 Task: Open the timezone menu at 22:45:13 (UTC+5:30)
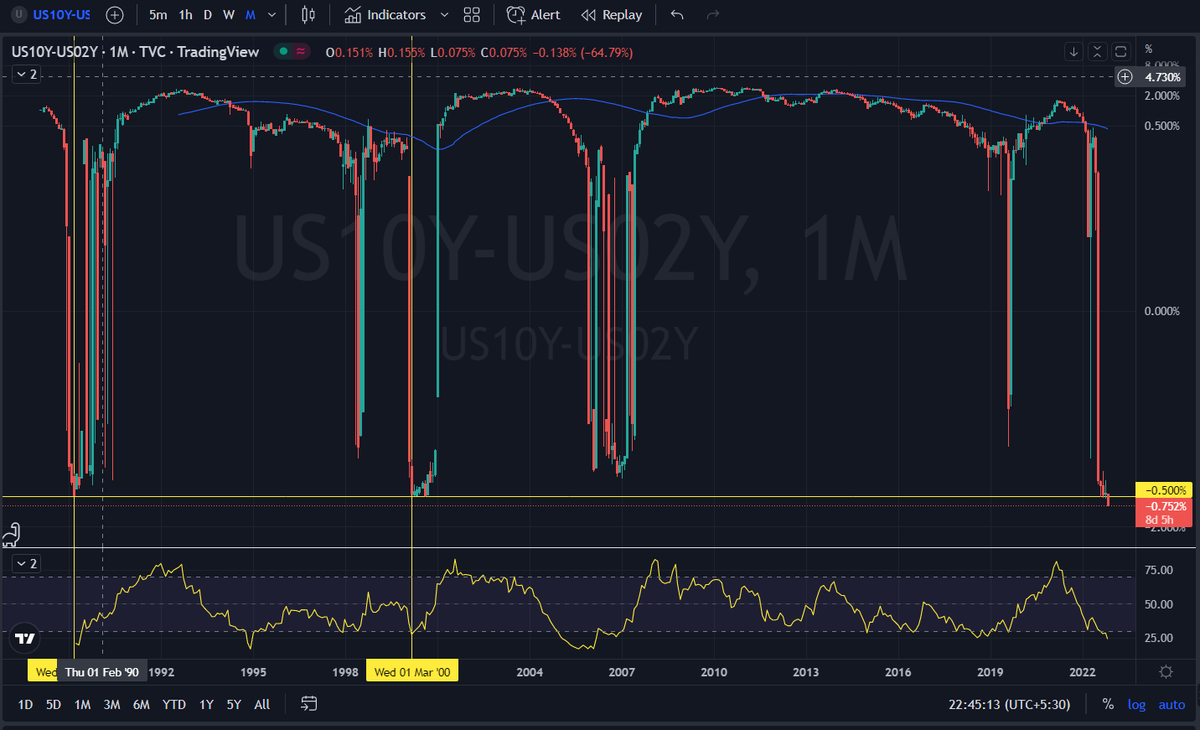[x=1009, y=704]
